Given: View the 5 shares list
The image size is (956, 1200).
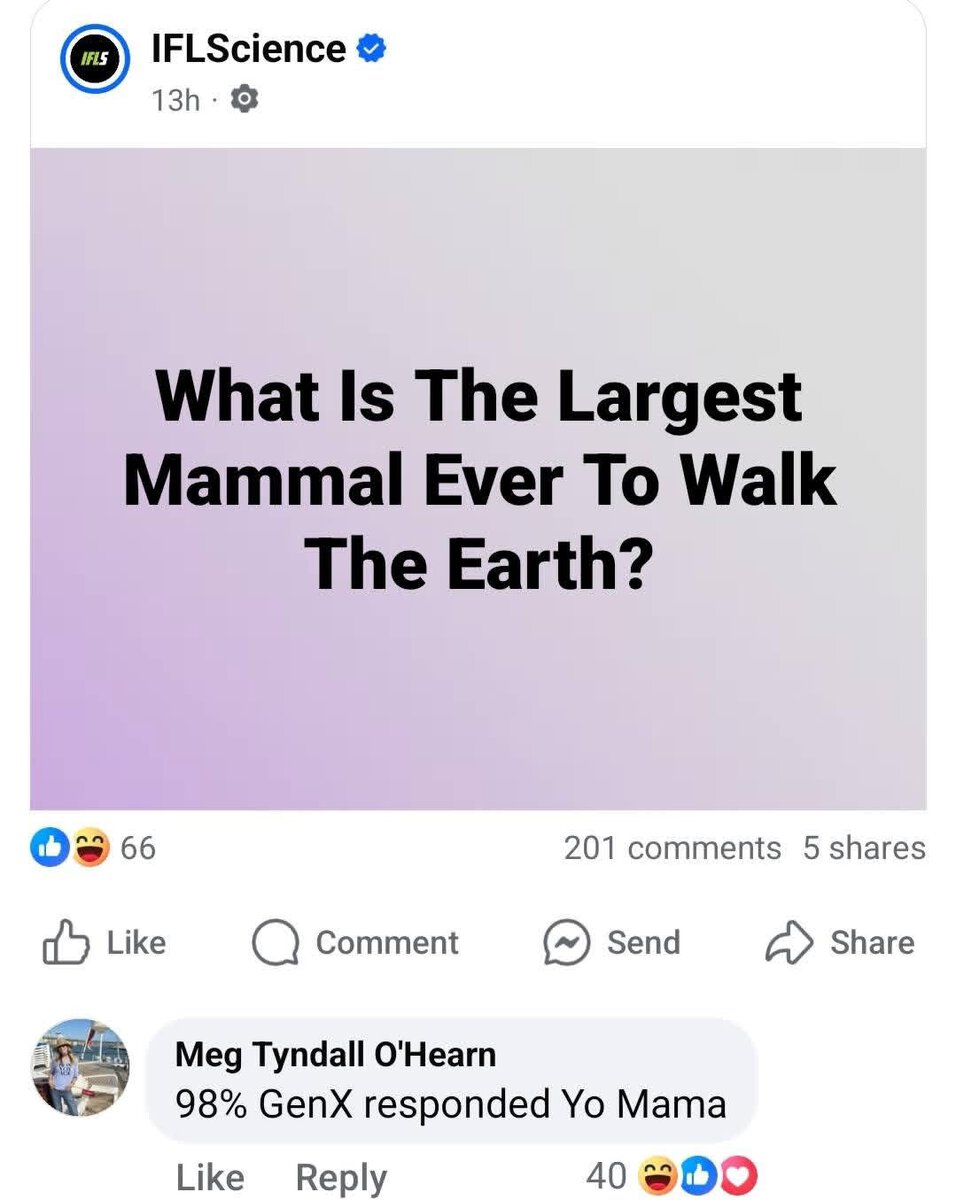Looking at the screenshot, I should tap(864, 848).
